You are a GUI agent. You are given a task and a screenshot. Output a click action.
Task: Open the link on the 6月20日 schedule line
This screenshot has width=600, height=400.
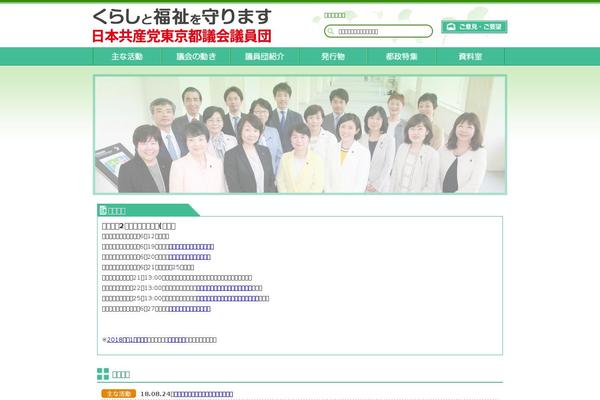coord(189,257)
